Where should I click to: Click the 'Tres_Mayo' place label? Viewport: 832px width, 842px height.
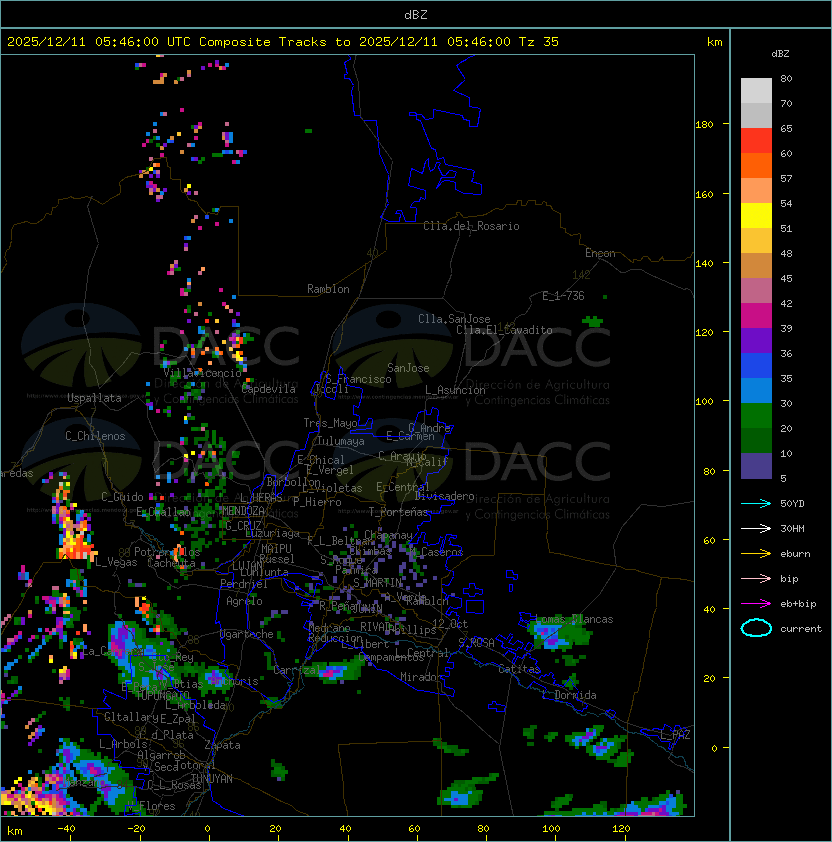330,423
